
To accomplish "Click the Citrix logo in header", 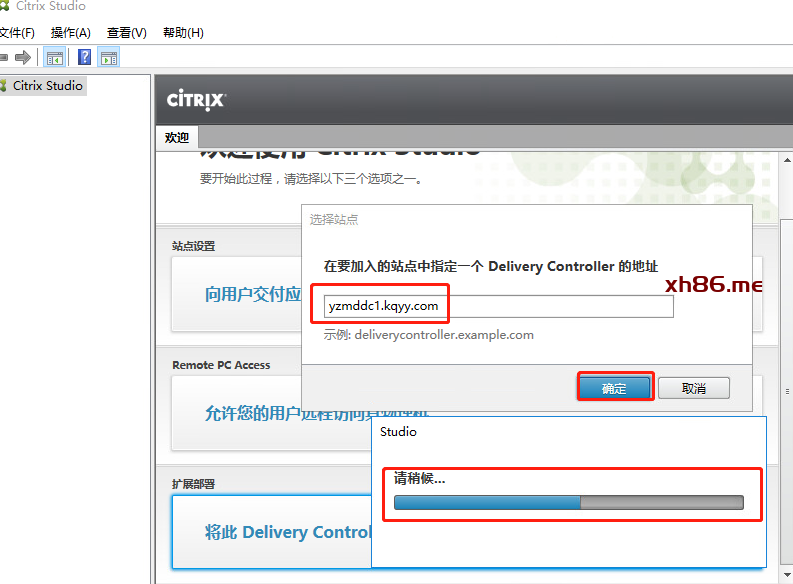I will 196,100.
